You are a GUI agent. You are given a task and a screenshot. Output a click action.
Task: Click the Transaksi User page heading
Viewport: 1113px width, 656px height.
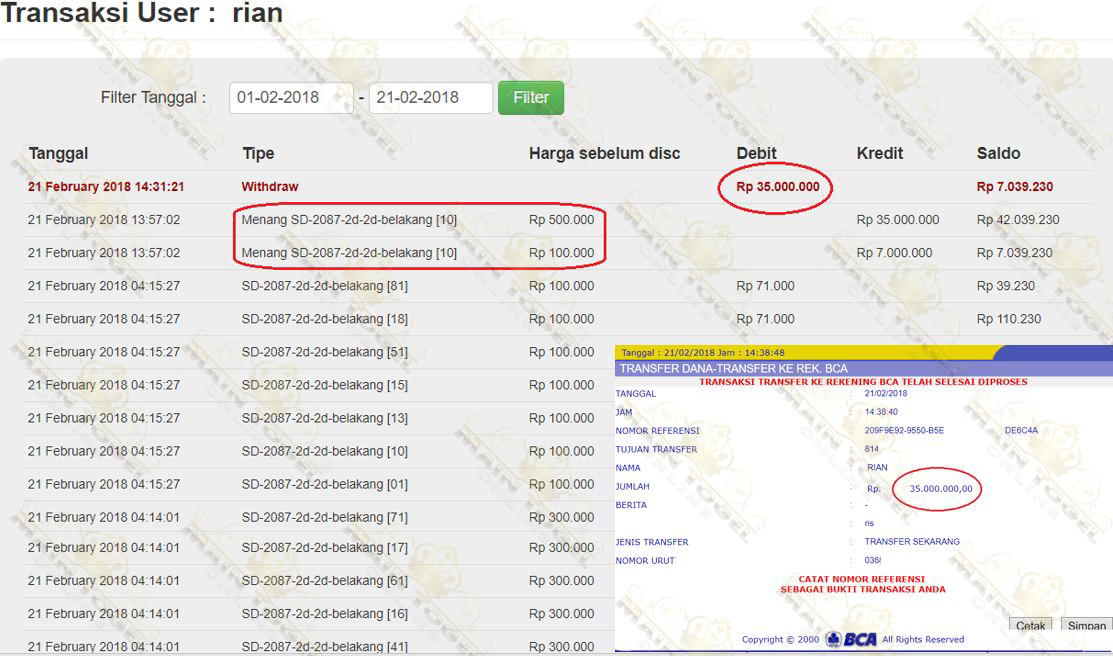pos(141,14)
